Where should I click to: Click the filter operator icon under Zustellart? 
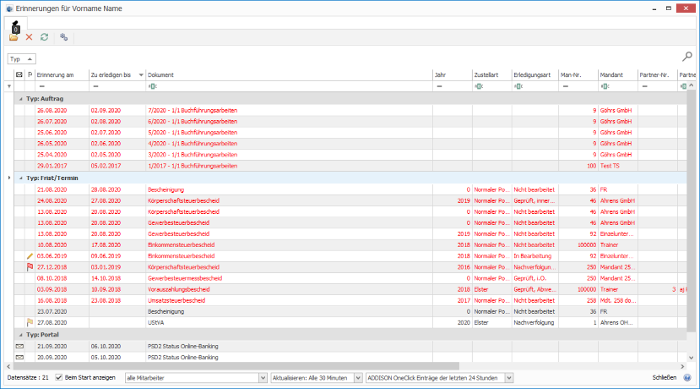(x=479, y=87)
